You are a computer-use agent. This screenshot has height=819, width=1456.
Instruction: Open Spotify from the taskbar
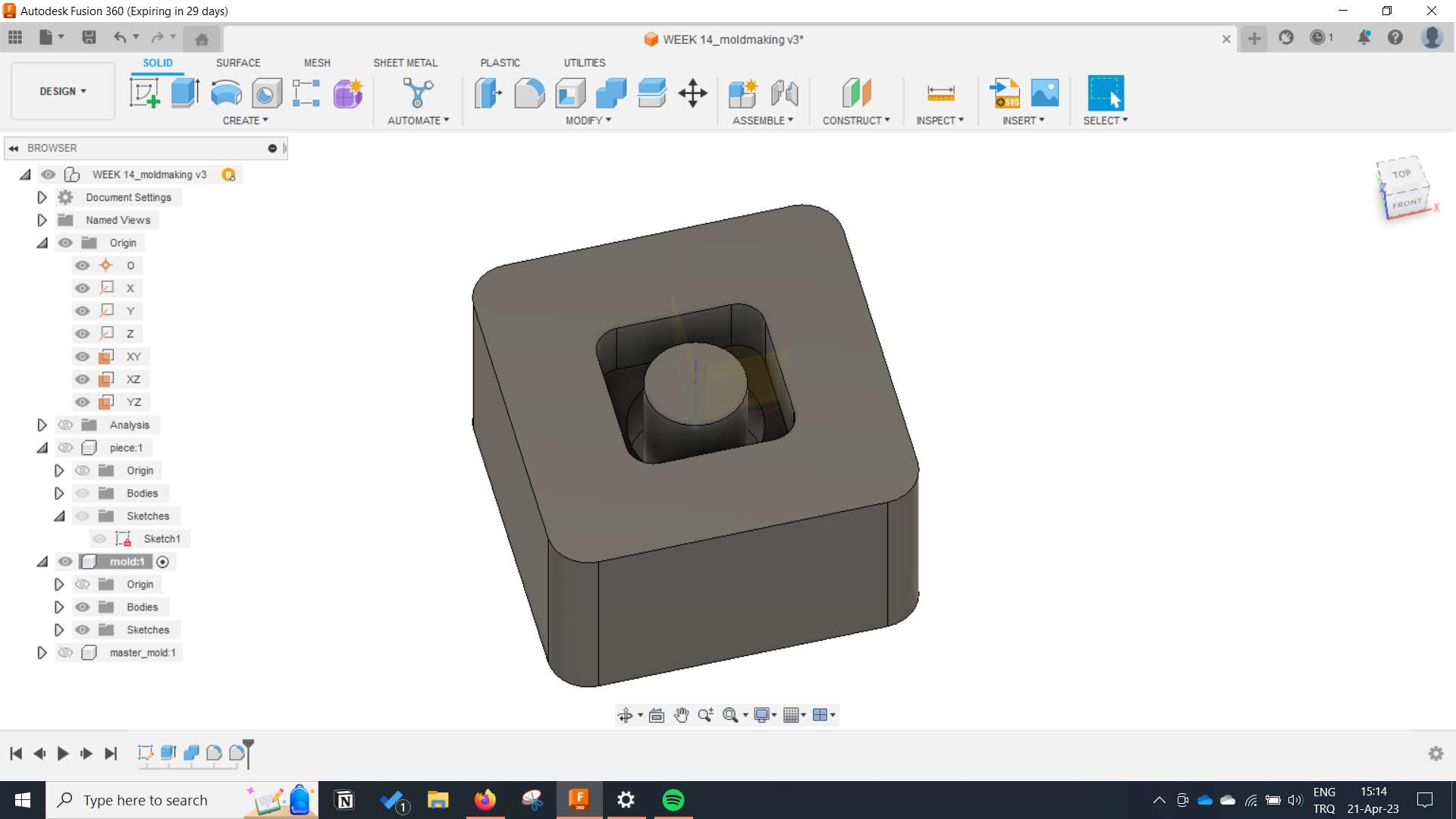(x=673, y=800)
